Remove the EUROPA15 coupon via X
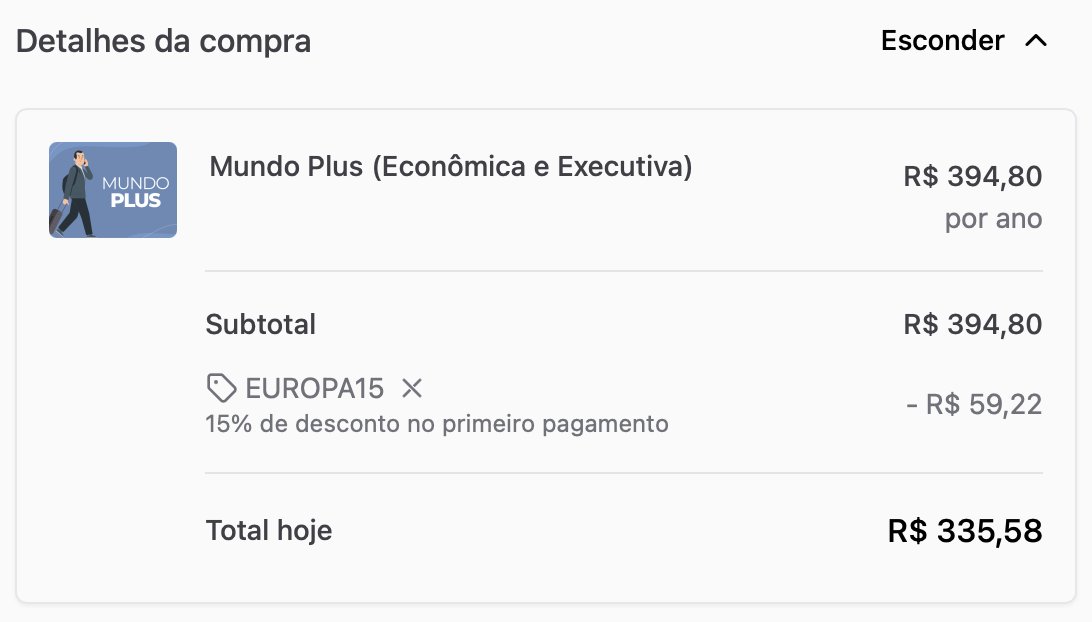 coord(412,388)
